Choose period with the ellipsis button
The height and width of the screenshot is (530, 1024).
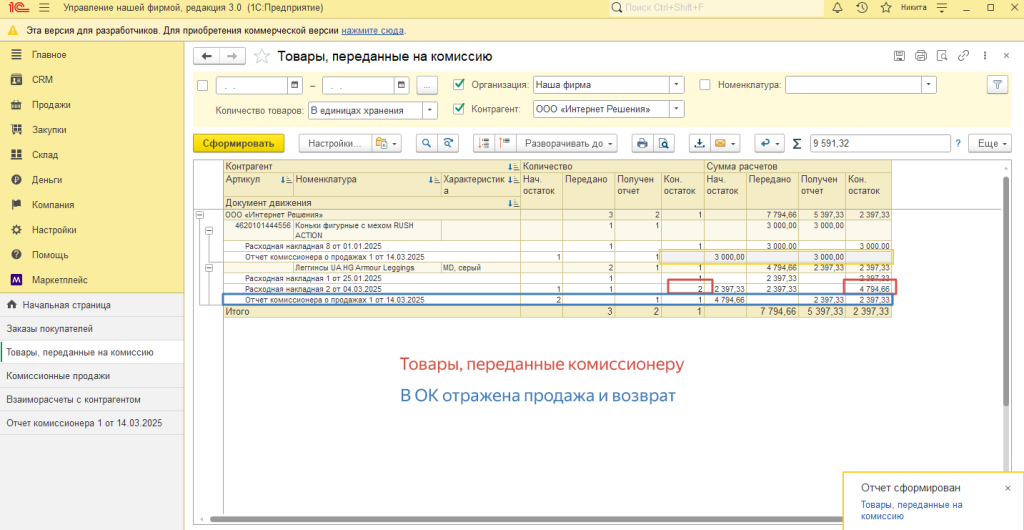pos(426,86)
